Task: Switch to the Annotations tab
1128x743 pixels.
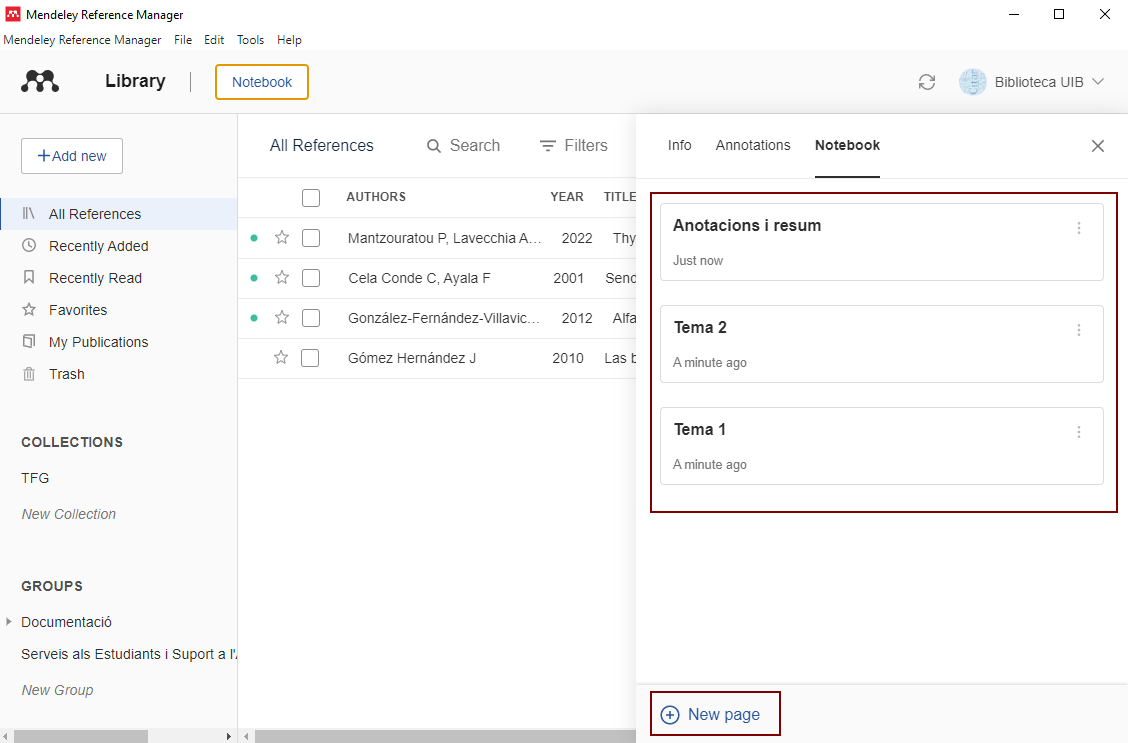Action: [x=752, y=145]
